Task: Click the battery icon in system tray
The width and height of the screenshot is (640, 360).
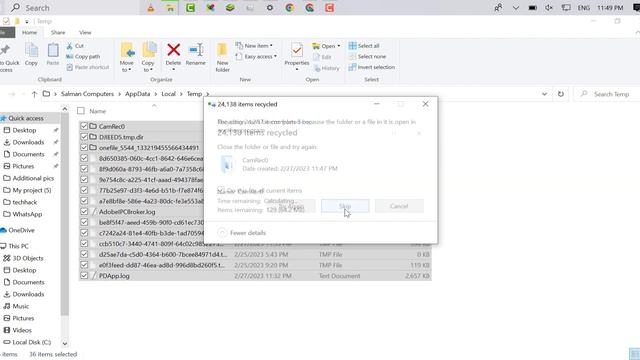Action: point(532,8)
